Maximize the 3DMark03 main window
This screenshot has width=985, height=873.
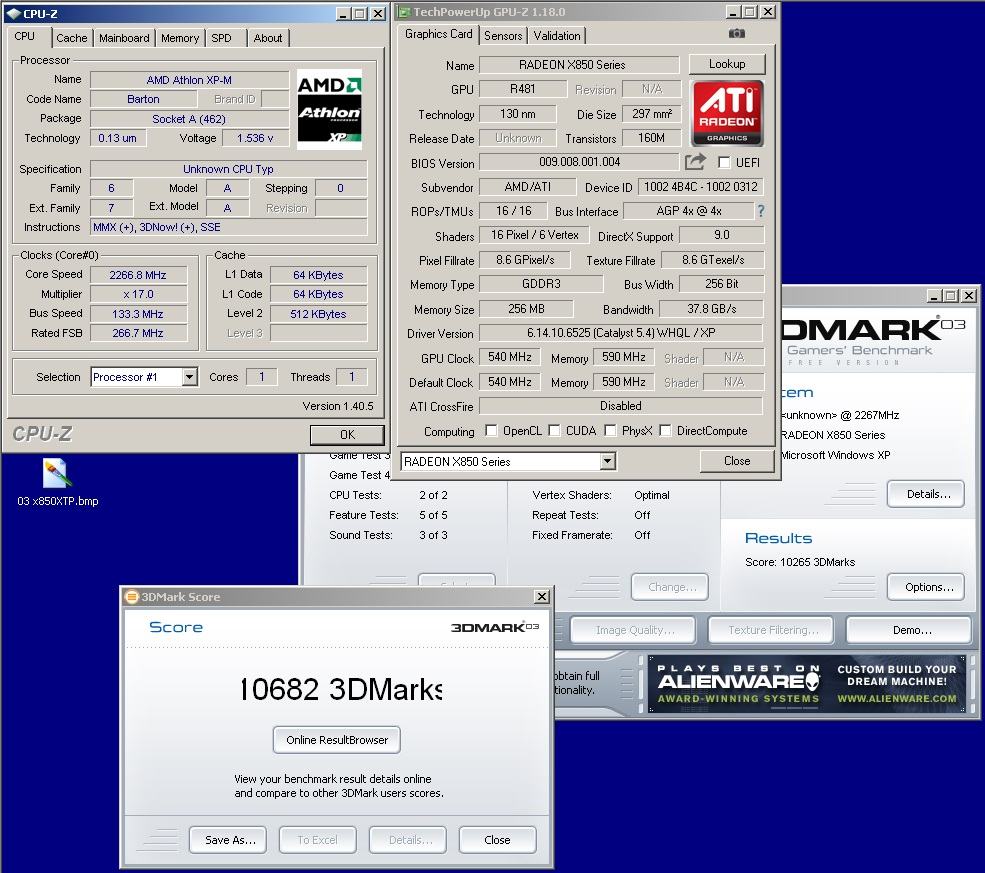point(952,295)
